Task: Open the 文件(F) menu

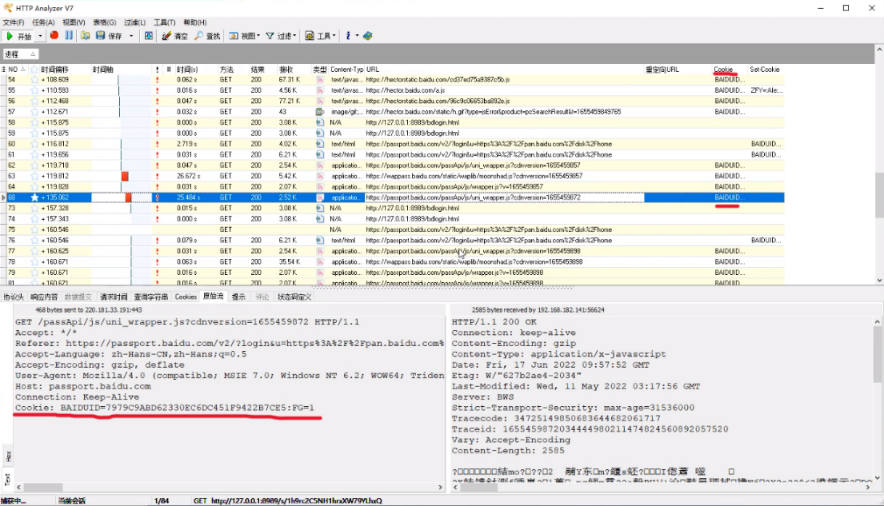Action: pyautogui.click(x=14, y=23)
